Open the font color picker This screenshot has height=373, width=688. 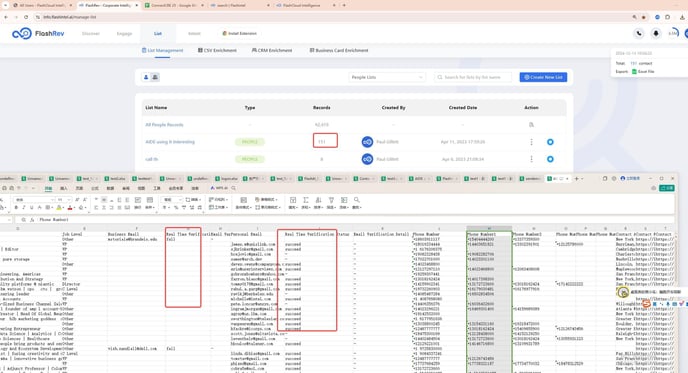pos(71,207)
